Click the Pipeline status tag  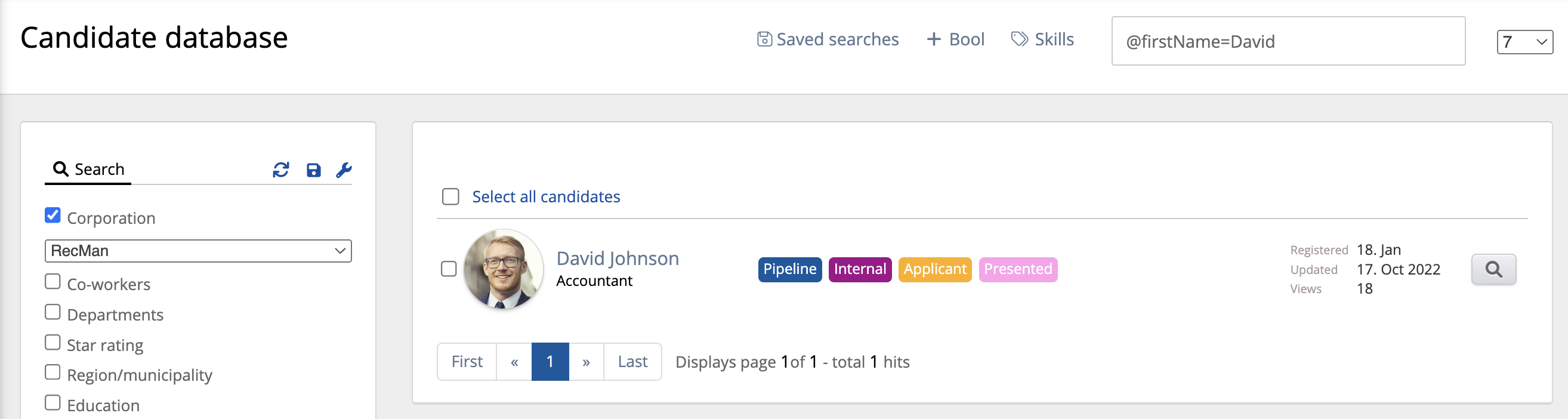(x=789, y=269)
